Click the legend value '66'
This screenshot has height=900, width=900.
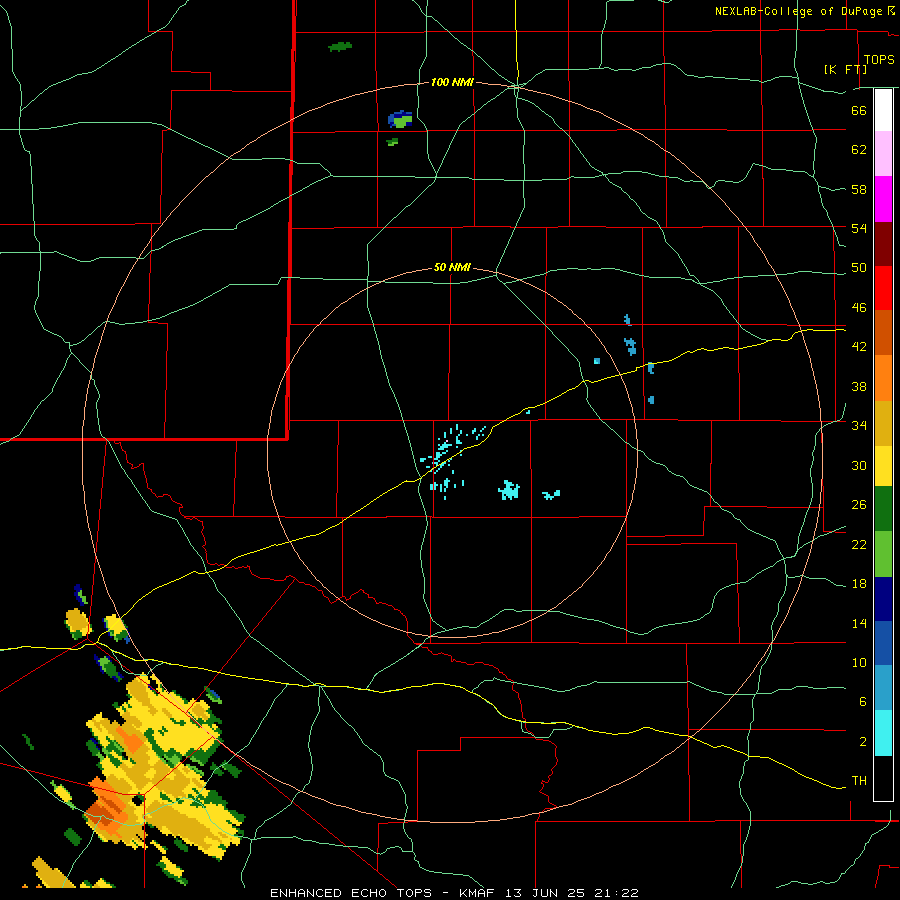tap(859, 111)
